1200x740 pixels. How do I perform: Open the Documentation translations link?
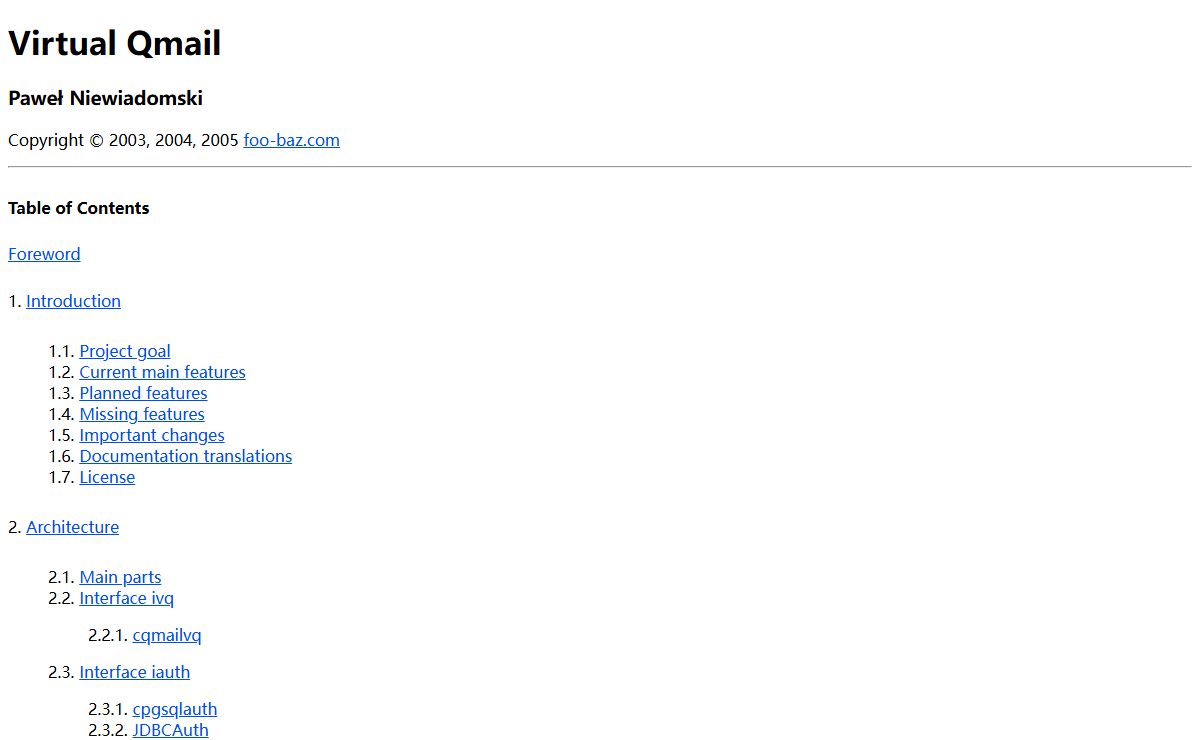[186, 456]
